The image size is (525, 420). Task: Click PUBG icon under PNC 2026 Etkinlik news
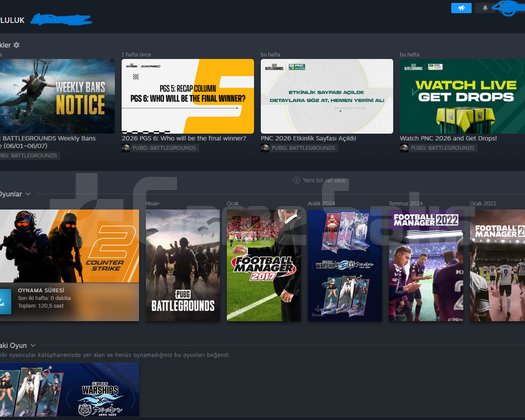[265, 148]
